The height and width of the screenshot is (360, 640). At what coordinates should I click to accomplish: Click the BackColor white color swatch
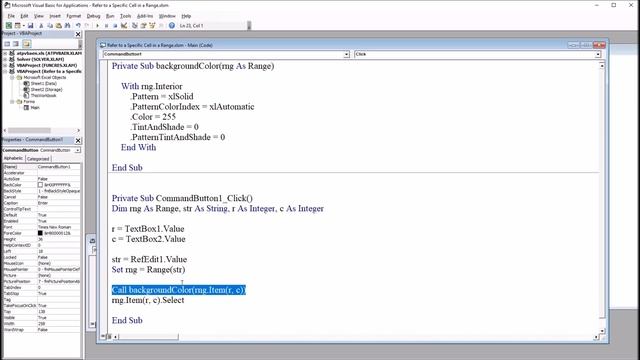tap(40, 185)
